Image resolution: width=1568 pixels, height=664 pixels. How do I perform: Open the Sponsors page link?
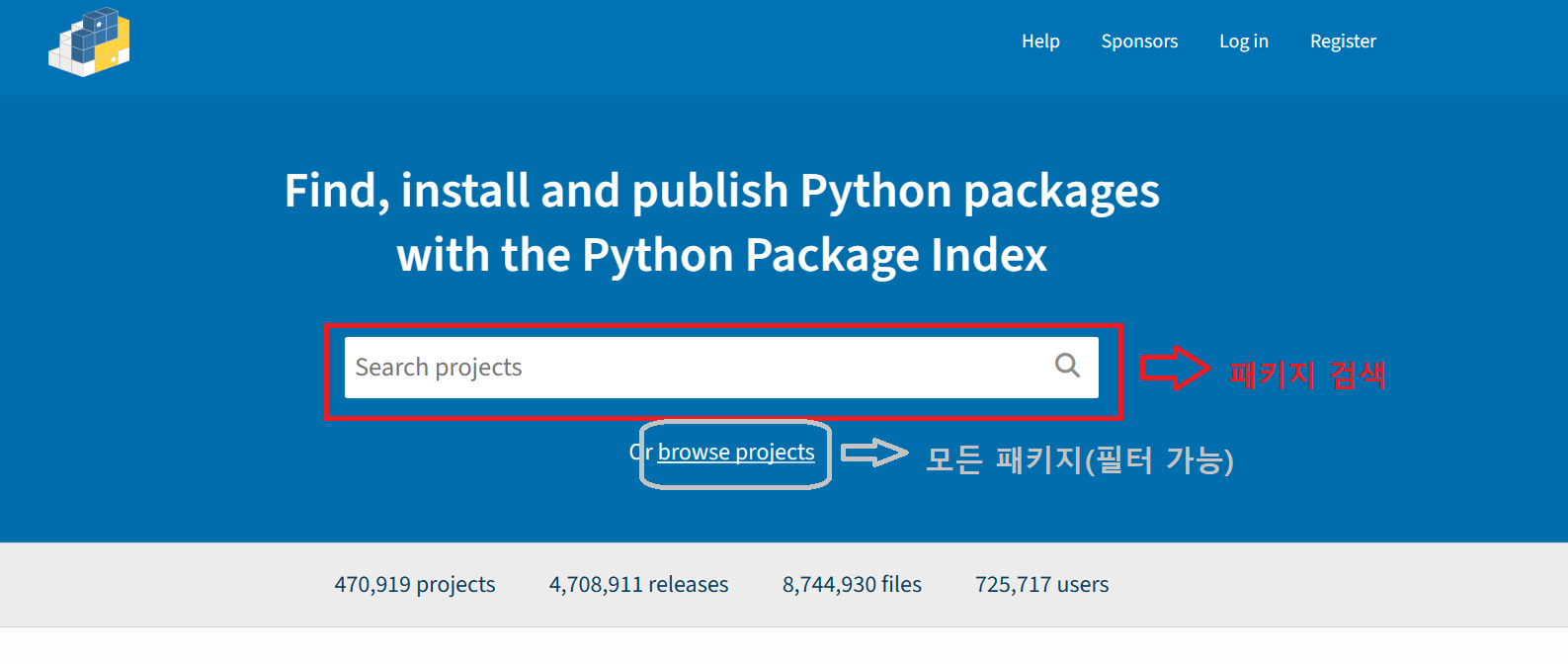[x=1139, y=41]
